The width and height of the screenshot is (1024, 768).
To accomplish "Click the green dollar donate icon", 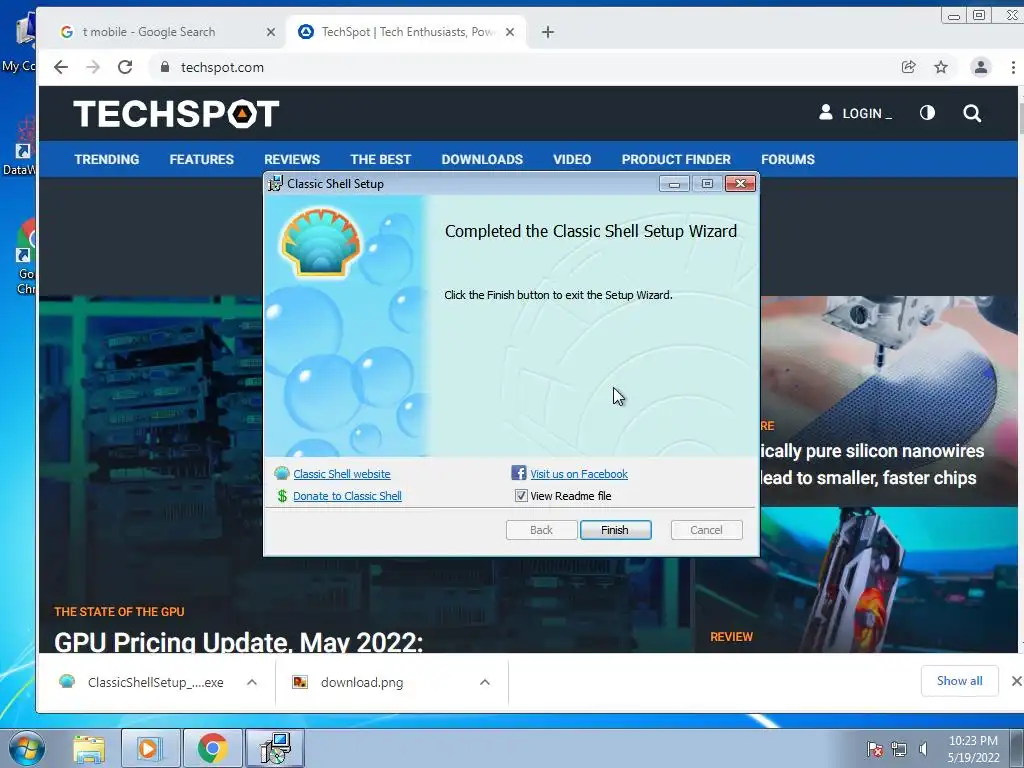I will 282,496.
